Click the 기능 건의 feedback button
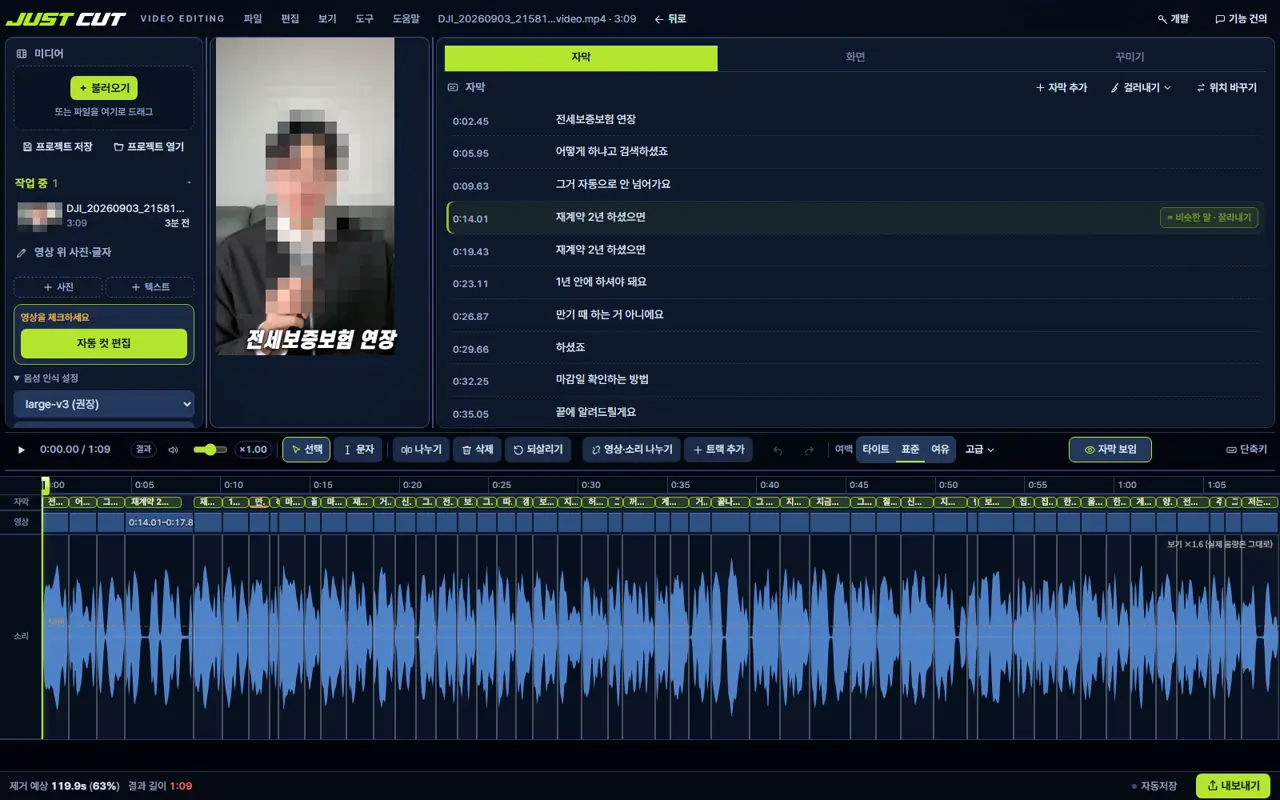1280x800 pixels. [1241, 19]
